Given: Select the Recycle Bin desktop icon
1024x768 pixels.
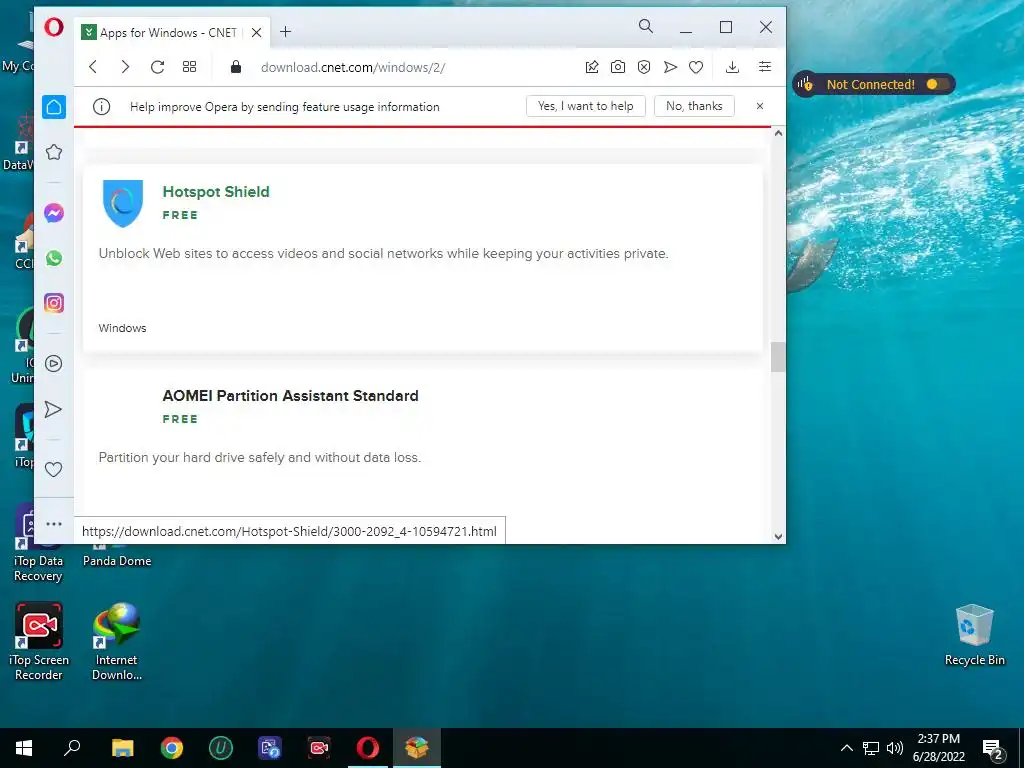Looking at the screenshot, I should 974,634.
